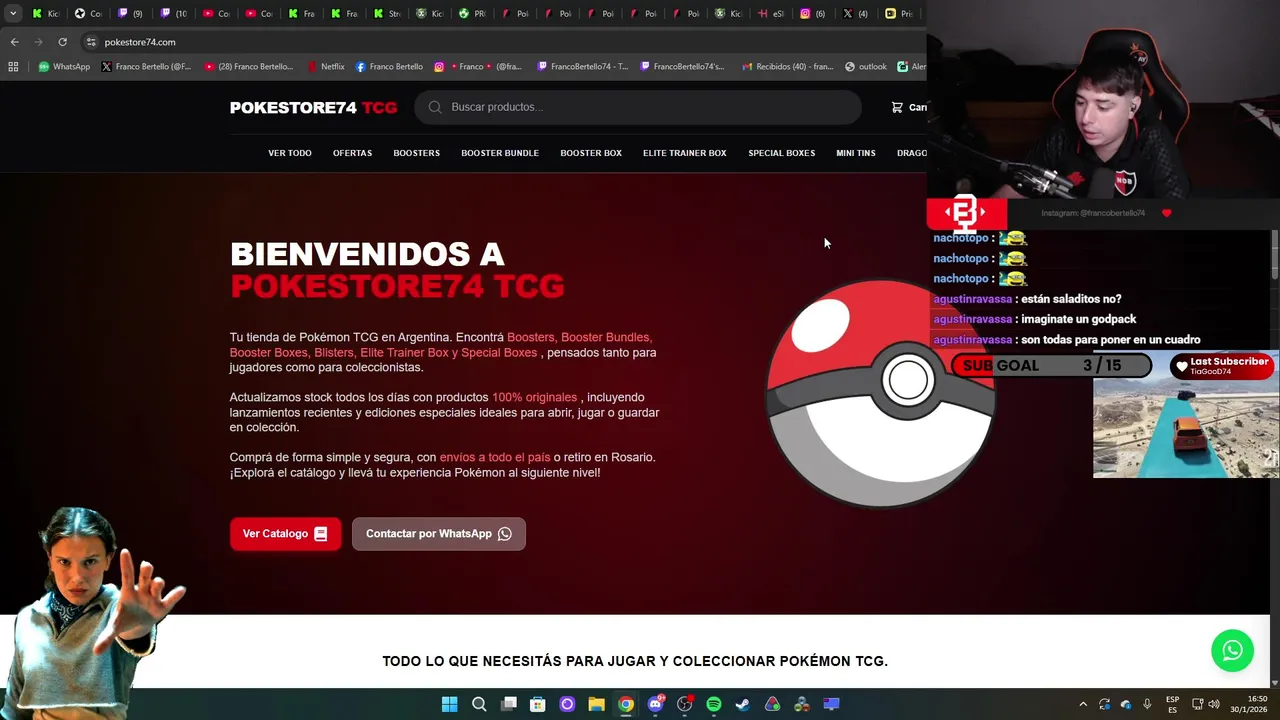Open Task View from taskbar

[508, 704]
